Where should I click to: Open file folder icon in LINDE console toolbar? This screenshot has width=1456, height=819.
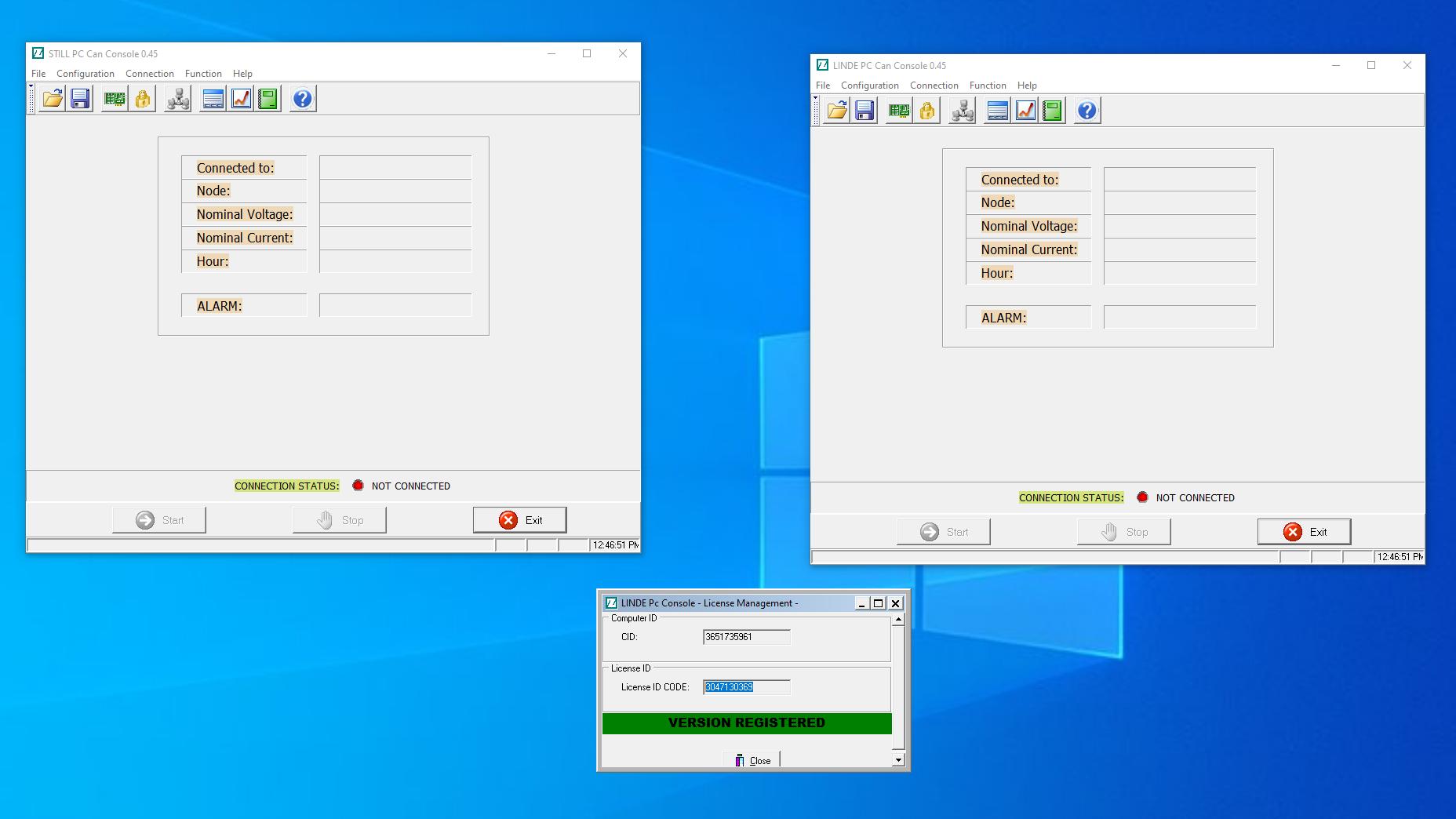(837, 111)
